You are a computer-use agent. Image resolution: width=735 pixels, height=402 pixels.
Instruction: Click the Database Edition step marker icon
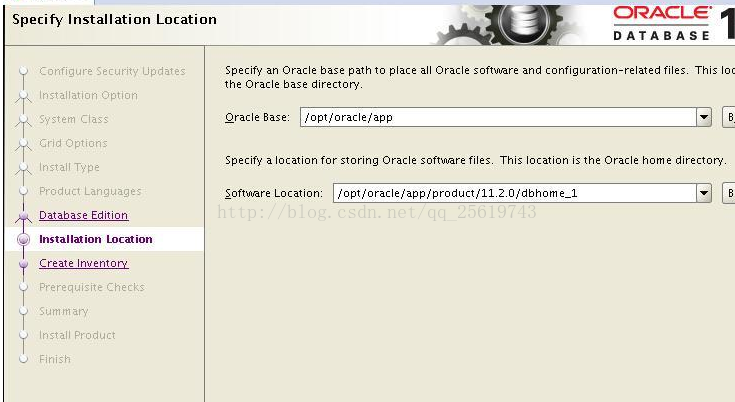click(23, 216)
